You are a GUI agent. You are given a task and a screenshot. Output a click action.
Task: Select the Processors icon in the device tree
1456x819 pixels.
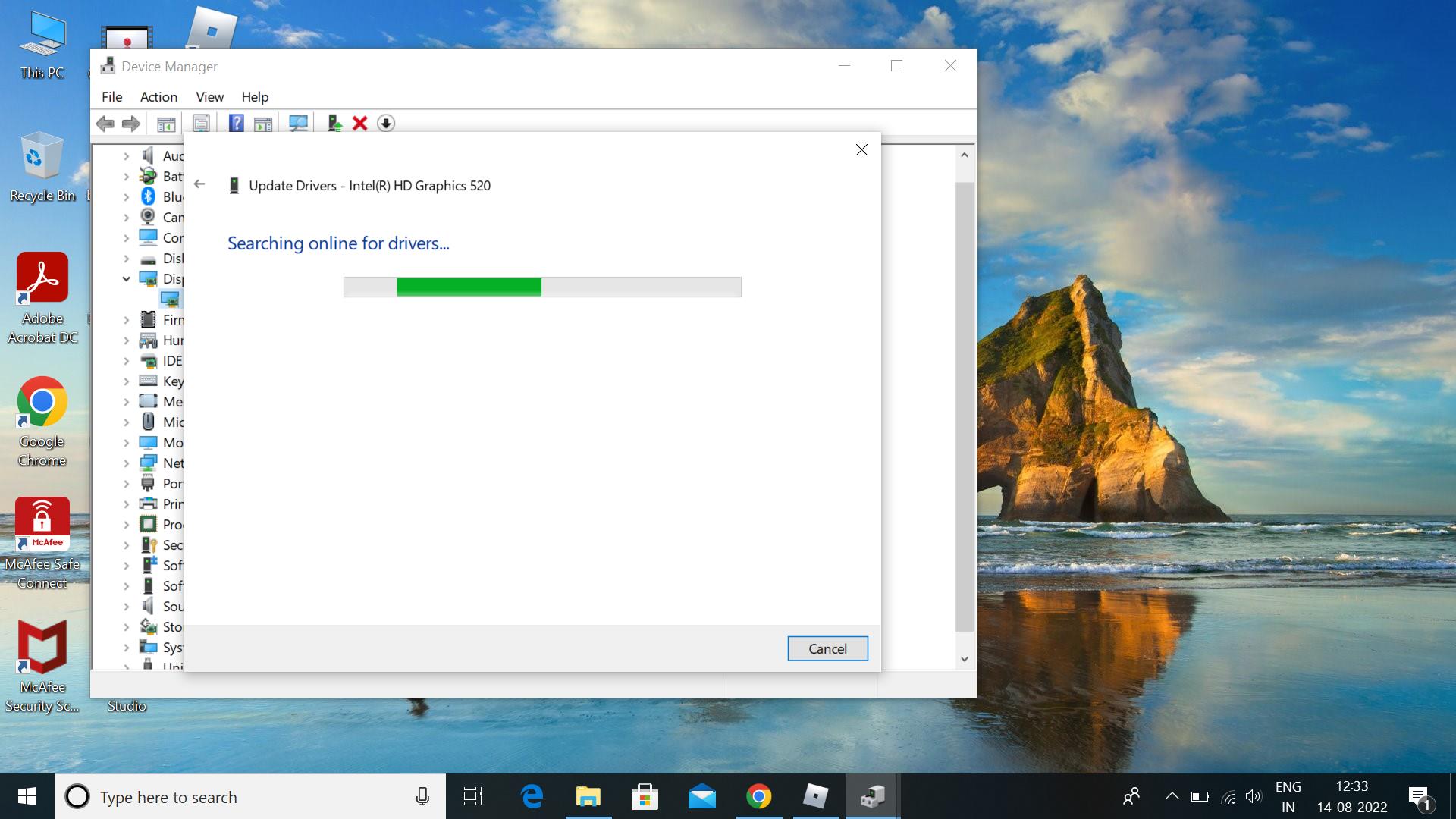click(148, 524)
